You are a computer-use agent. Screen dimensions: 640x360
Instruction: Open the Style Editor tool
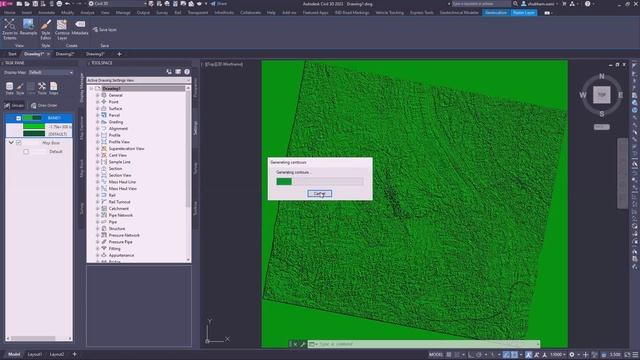[x=46, y=29]
